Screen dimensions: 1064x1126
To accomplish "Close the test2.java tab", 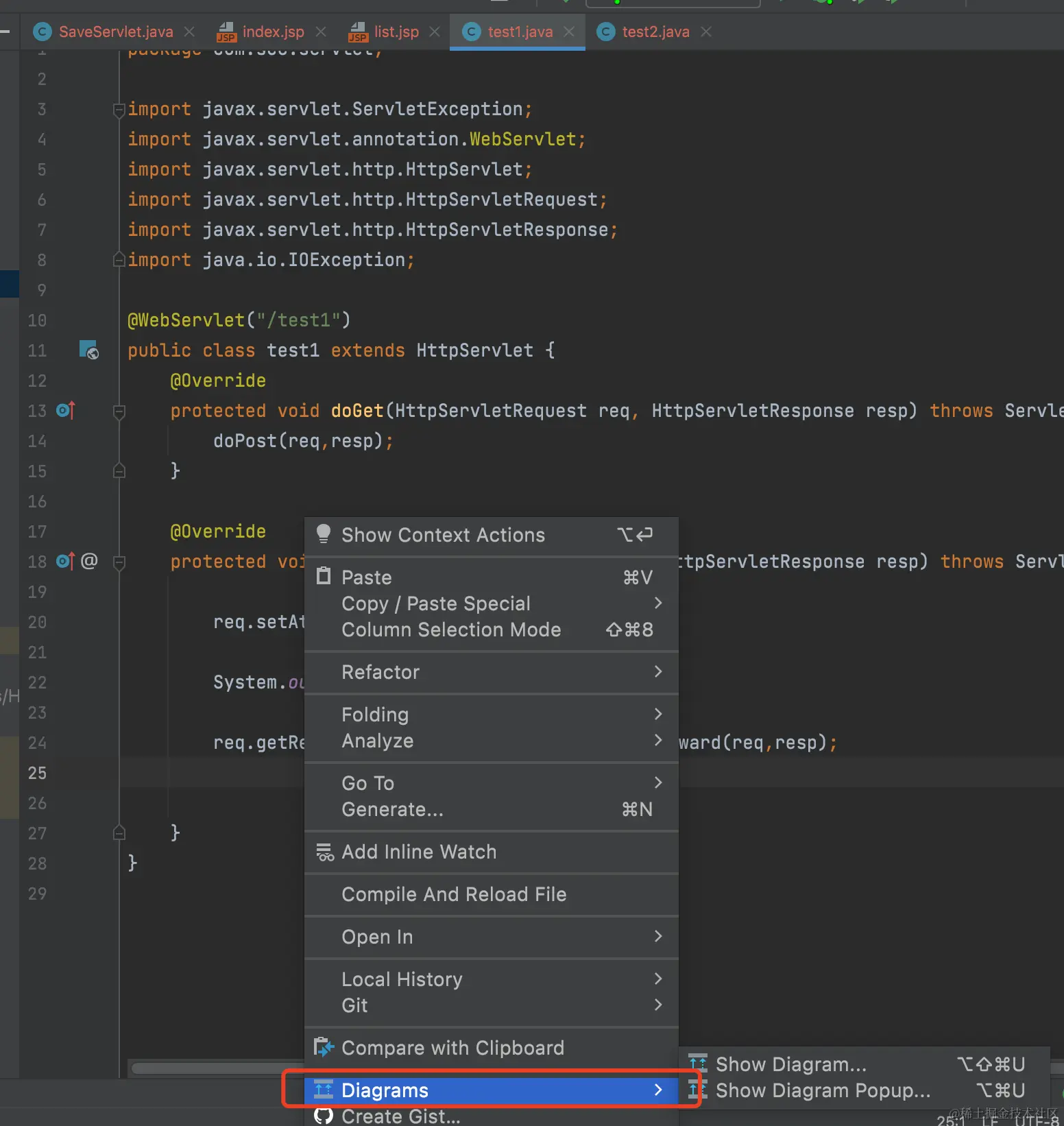I will click(x=706, y=32).
